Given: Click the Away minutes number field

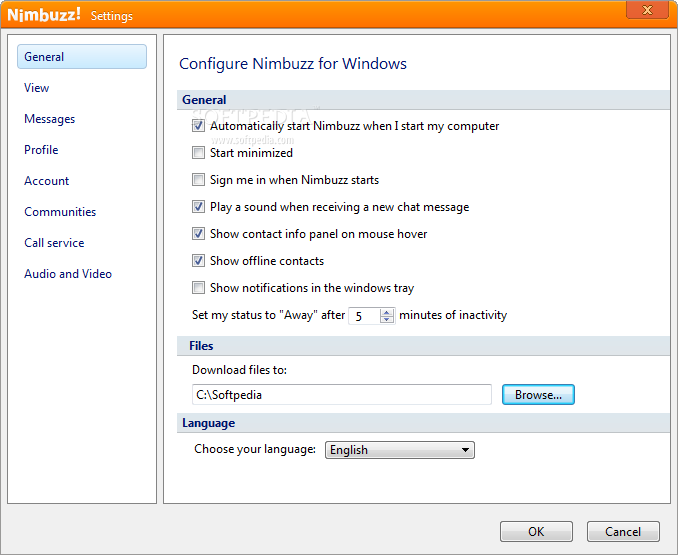Looking at the screenshot, I should pyautogui.click(x=365, y=316).
